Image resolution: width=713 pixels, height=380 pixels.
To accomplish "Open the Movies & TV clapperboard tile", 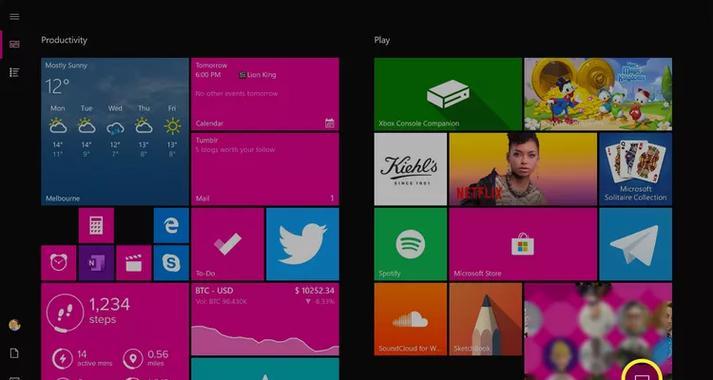I will tap(134, 263).
